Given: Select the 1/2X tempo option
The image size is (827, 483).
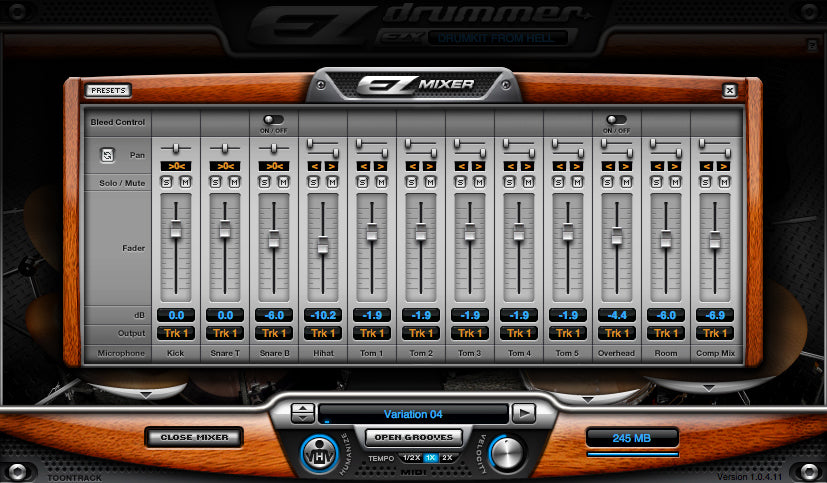Looking at the screenshot, I should pos(411,457).
